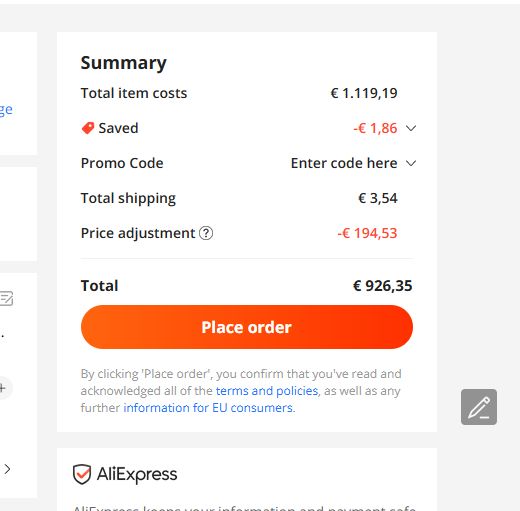Click the saved amount -€ 1,86
This screenshot has height=511, width=520.
coord(375,128)
